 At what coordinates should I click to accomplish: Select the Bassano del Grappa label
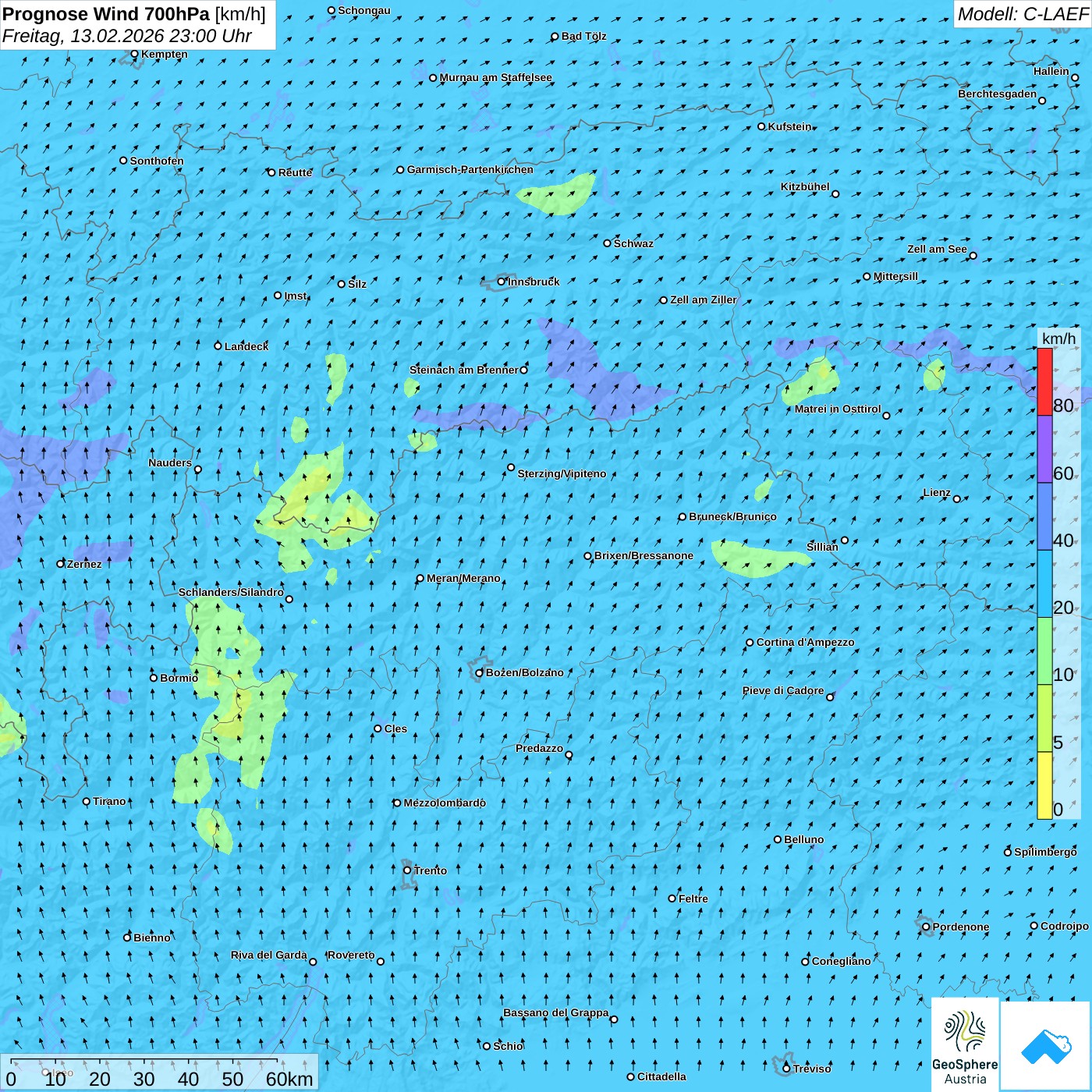click(x=555, y=1012)
